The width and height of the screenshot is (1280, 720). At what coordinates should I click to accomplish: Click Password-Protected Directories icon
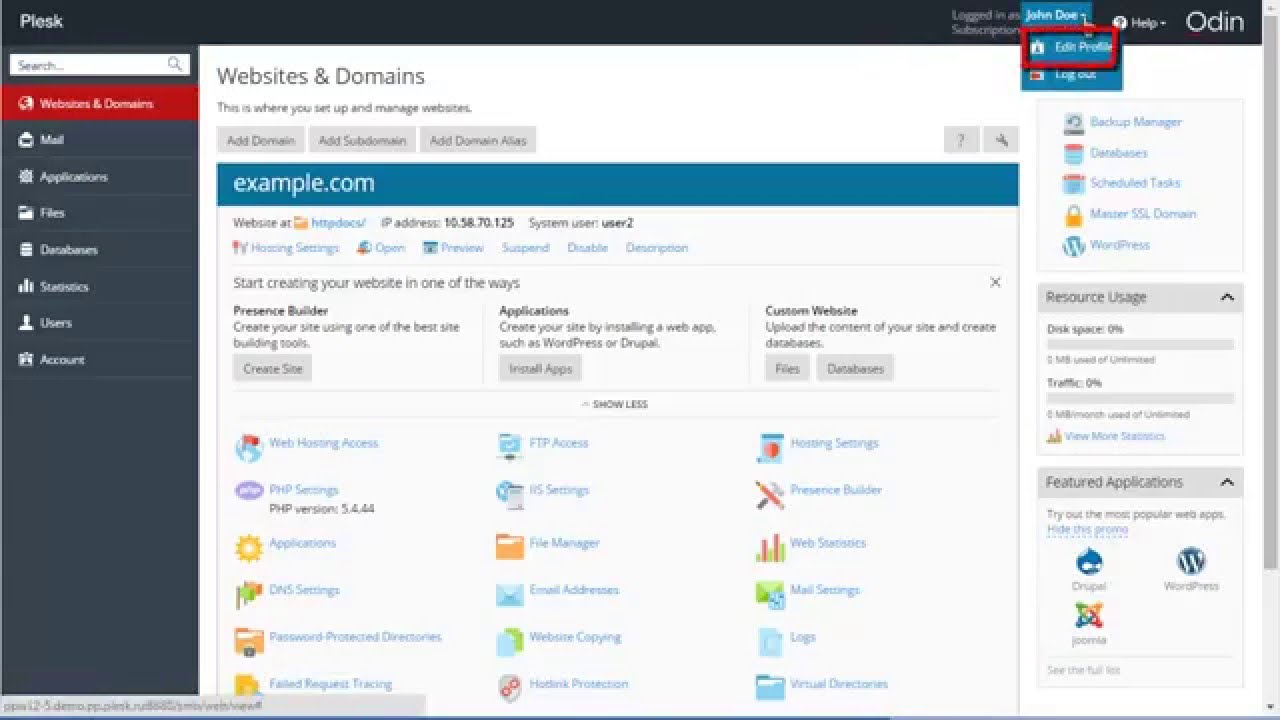point(248,641)
